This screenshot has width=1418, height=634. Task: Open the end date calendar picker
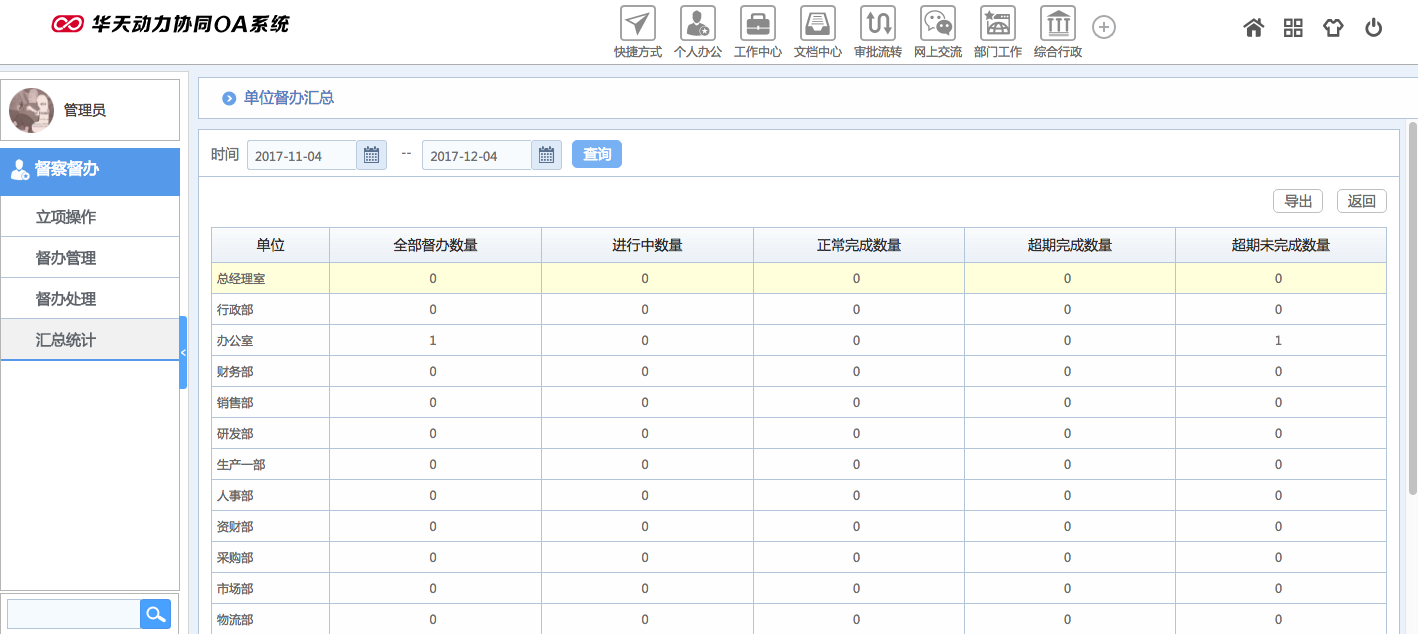(546, 155)
